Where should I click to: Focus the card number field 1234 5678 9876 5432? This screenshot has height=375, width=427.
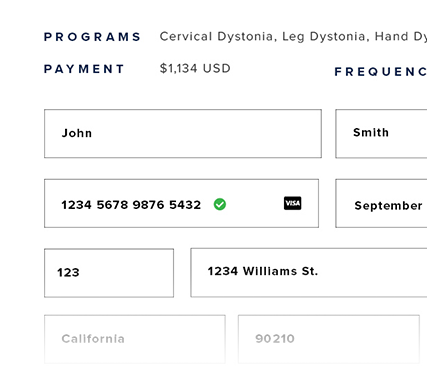coord(181,203)
